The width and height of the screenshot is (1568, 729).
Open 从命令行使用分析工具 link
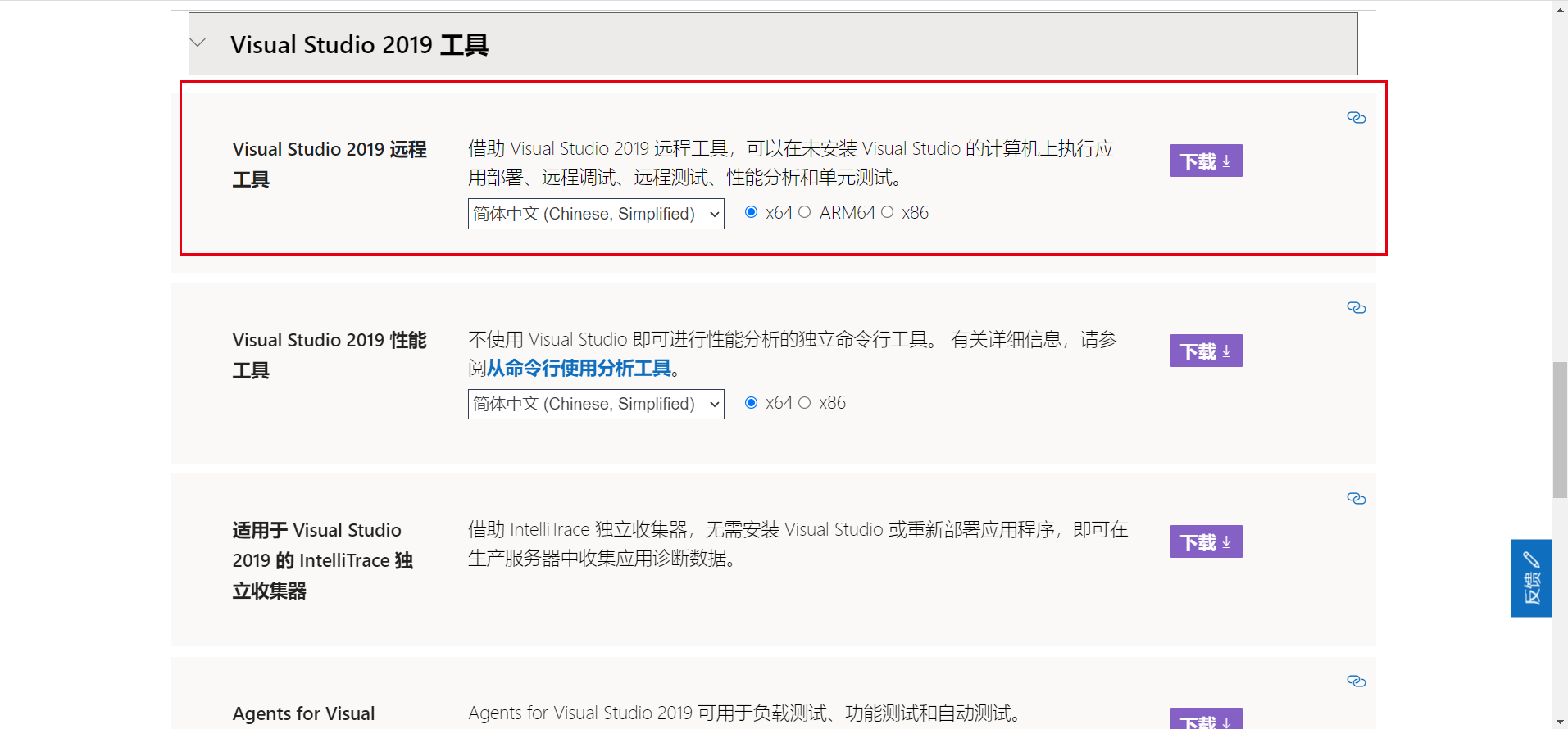click(x=579, y=369)
